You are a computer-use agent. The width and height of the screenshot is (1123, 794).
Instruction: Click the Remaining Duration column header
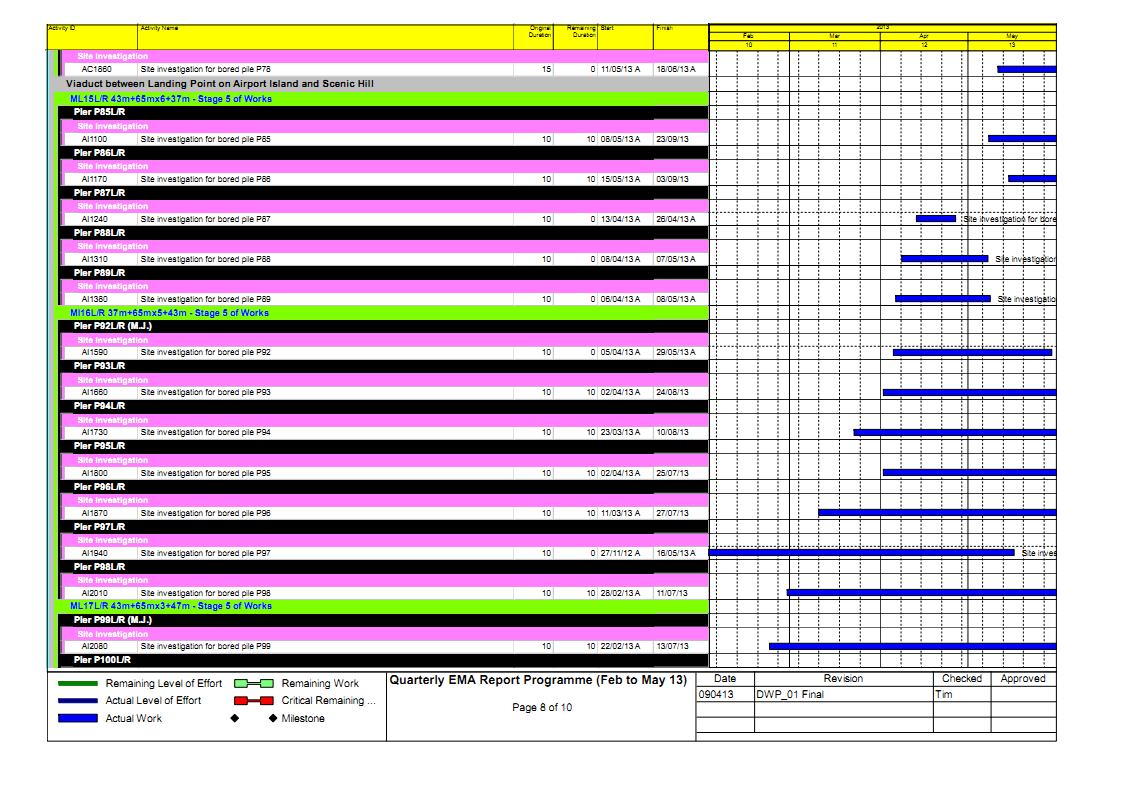[575, 37]
